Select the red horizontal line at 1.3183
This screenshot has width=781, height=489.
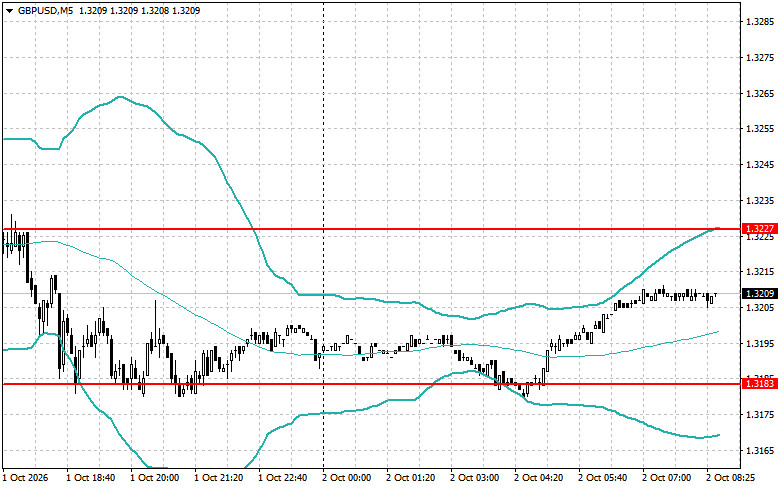[371, 384]
